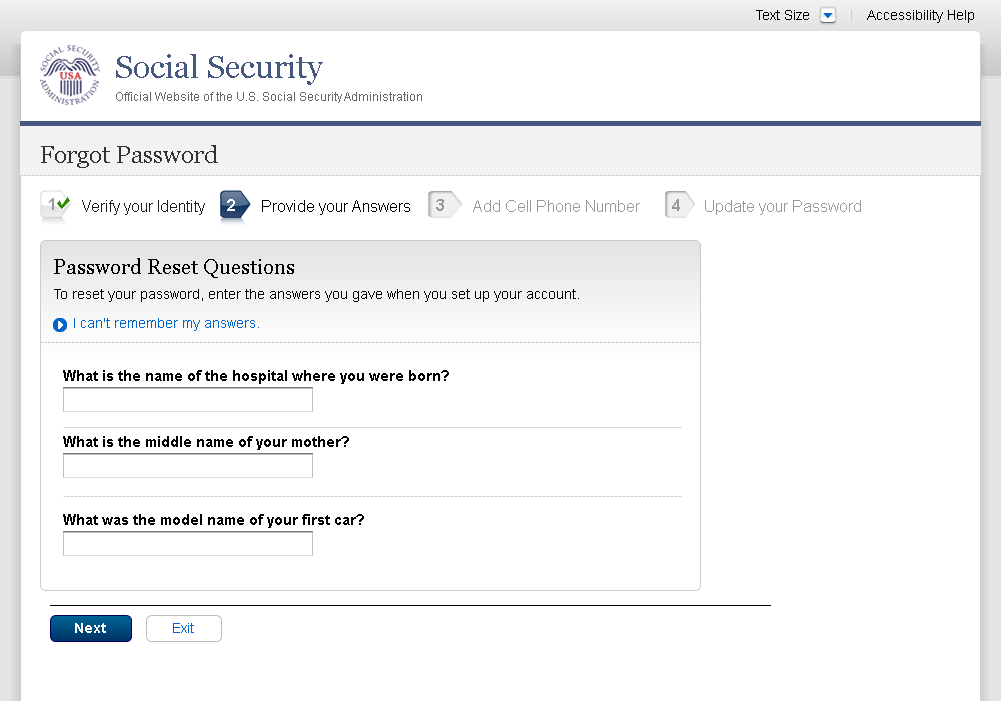Click the I can't remember my answers link

pos(166,323)
